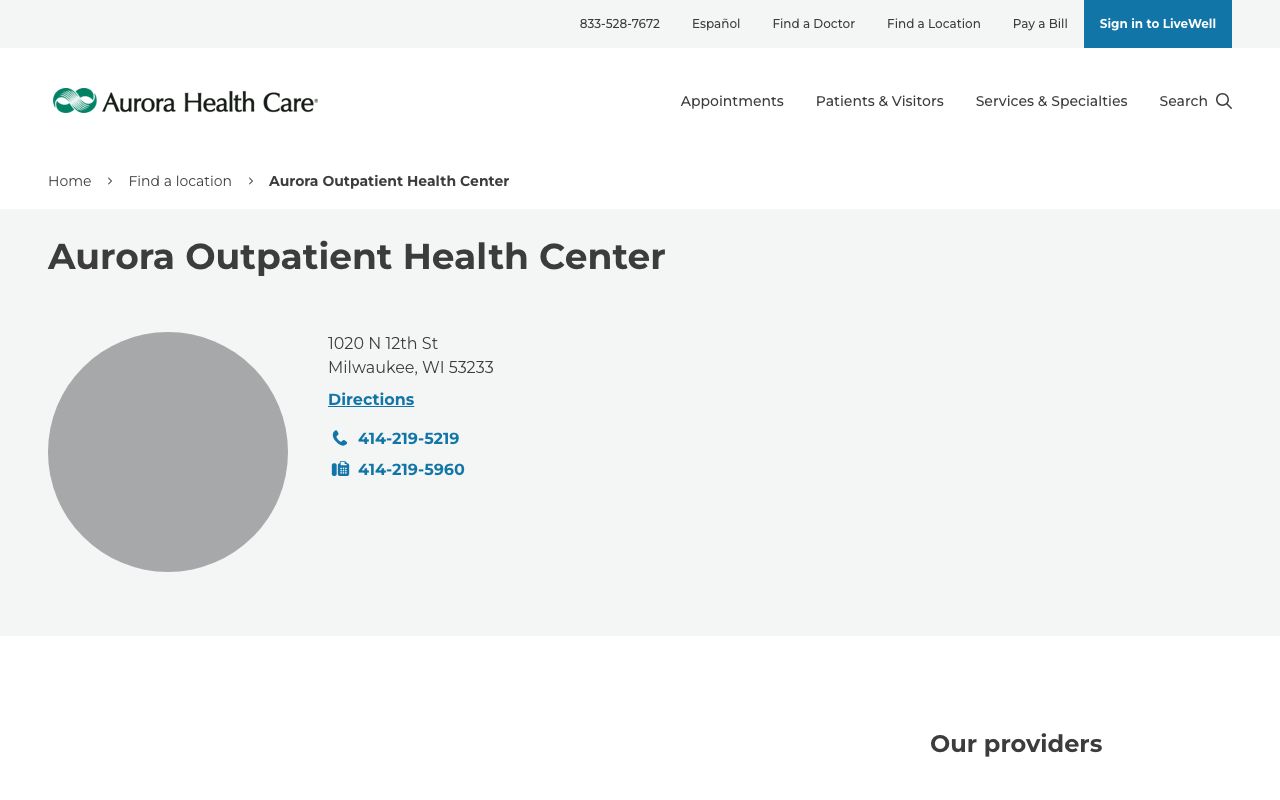
Task: Open the Appointments navigation menu
Action: click(731, 101)
